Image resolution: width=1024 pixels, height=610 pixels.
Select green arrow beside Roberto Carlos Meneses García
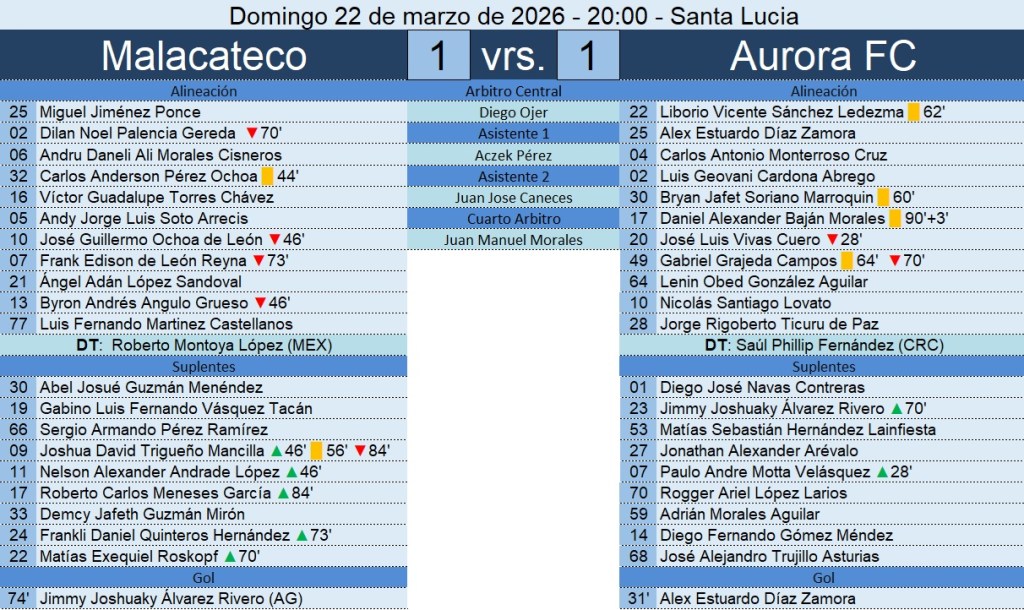point(282,493)
